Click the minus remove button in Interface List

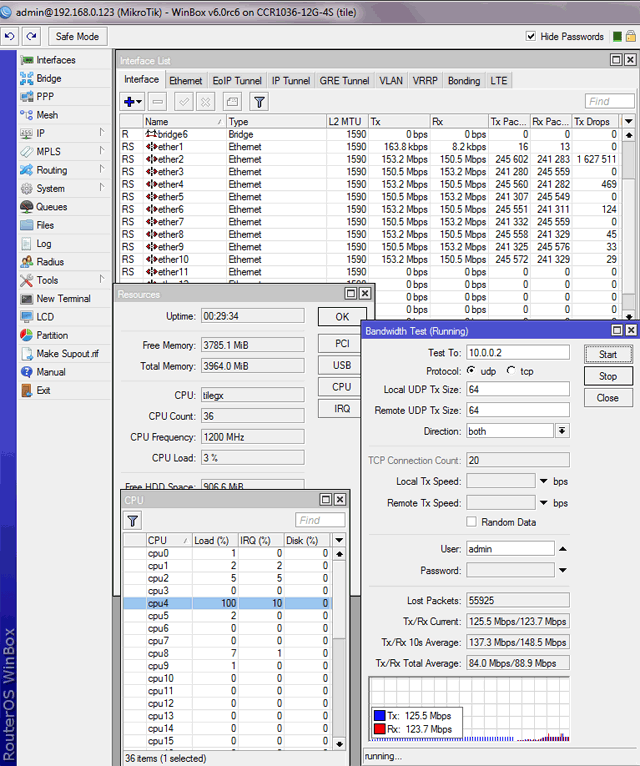(157, 102)
